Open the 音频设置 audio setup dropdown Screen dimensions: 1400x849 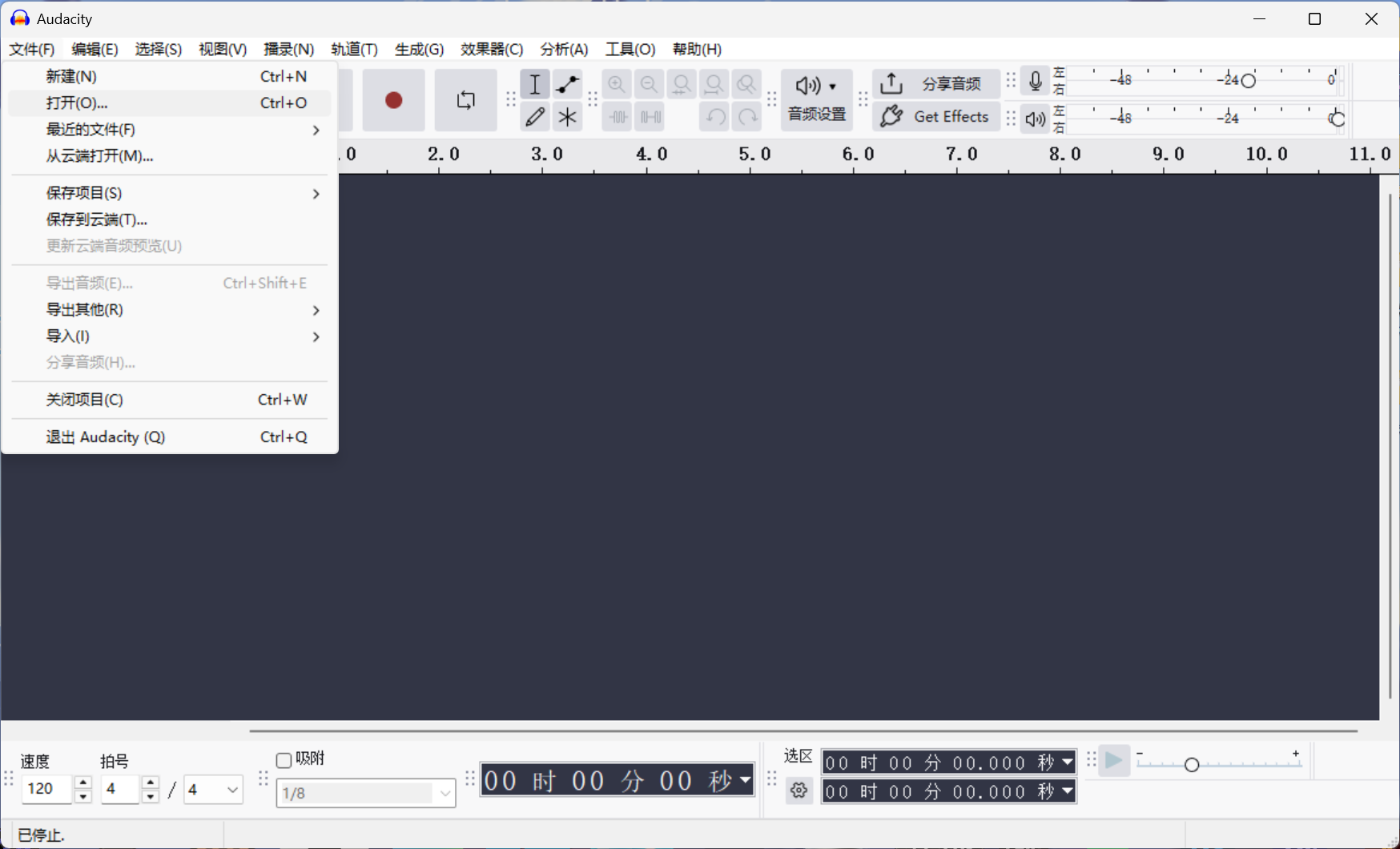point(817,100)
